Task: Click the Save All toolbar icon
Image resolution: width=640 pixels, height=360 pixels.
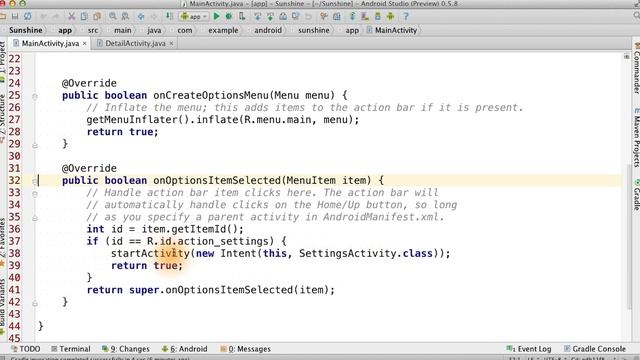Action: point(15,16)
